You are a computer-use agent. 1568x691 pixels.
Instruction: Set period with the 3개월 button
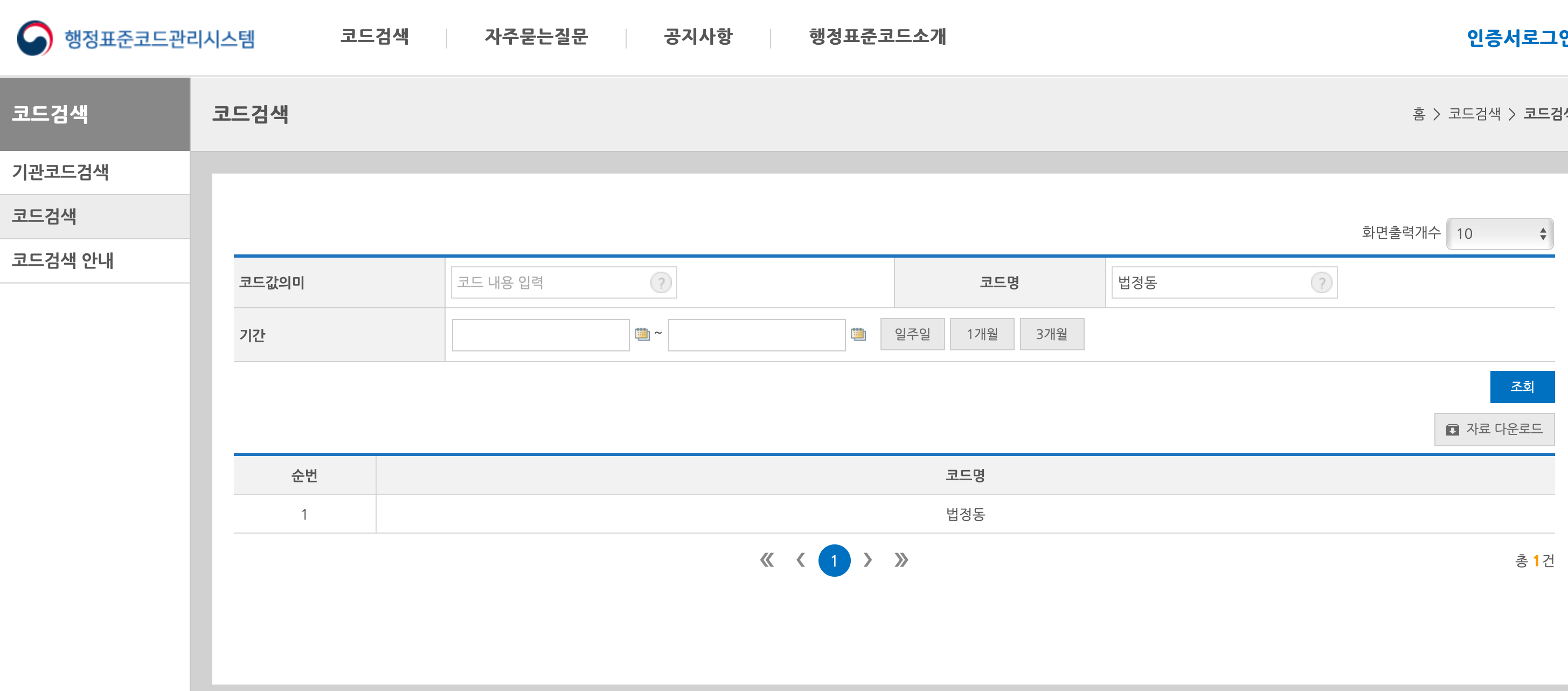[1051, 334]
